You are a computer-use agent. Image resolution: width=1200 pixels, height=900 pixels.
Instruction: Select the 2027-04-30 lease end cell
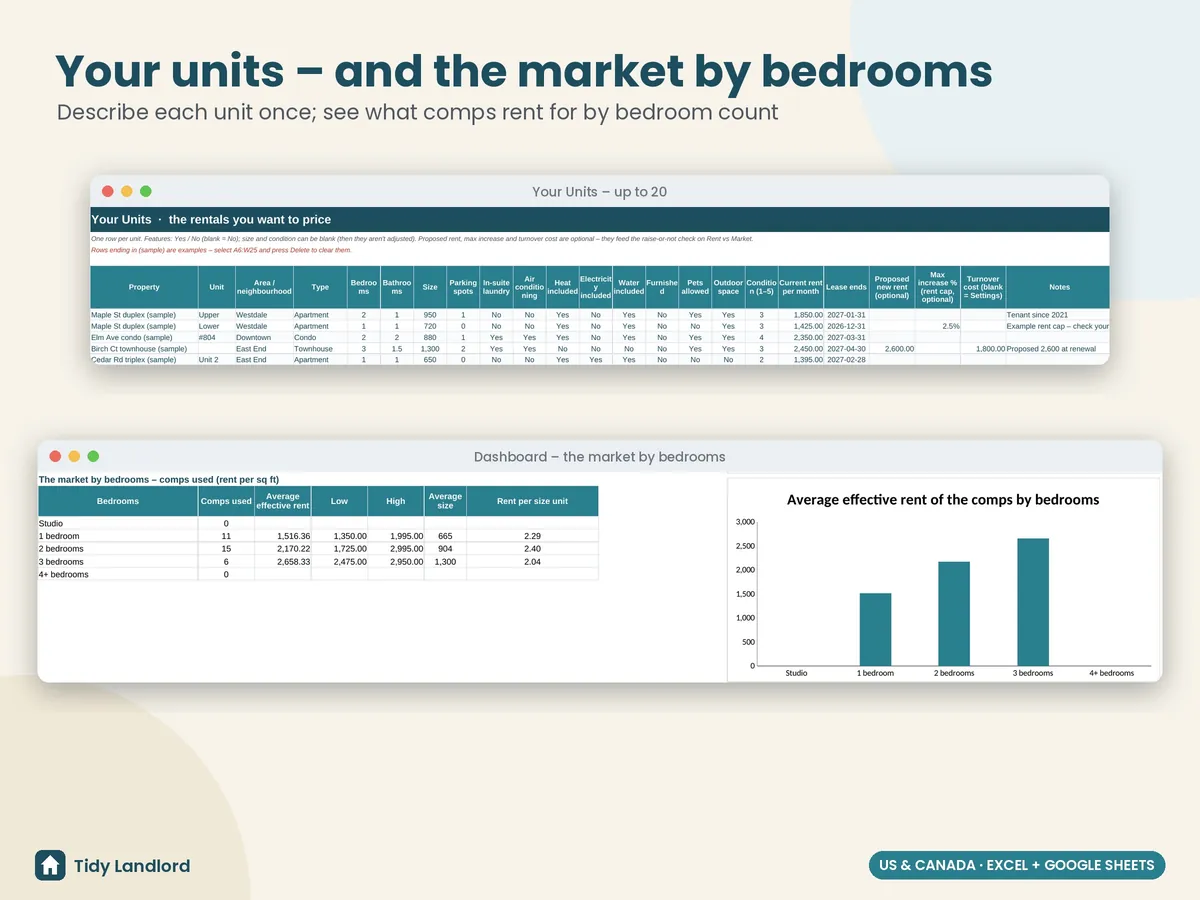click(846, 349)
